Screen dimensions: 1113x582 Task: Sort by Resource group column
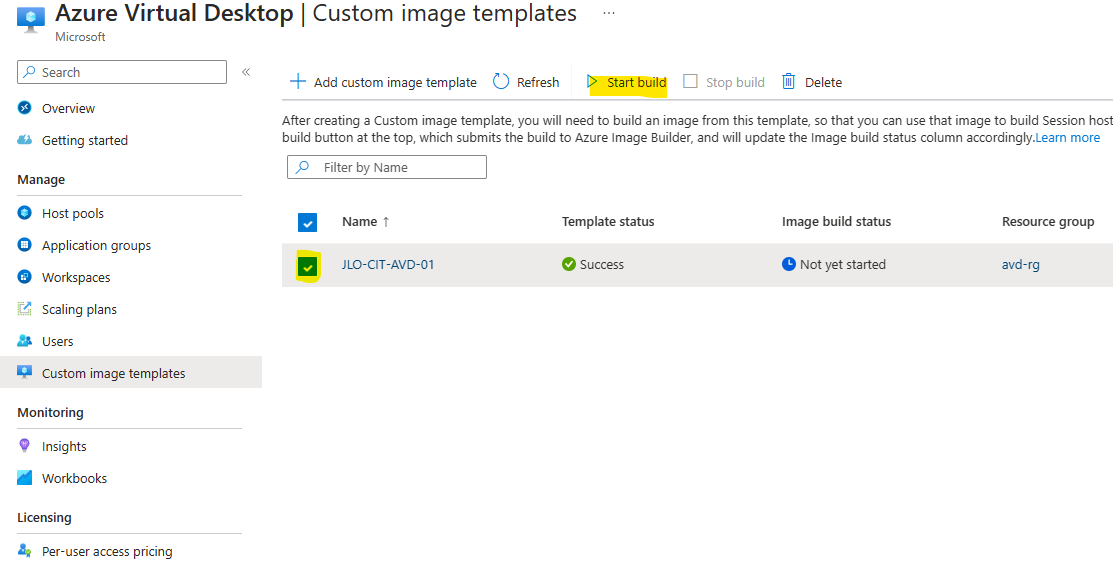coord(1048,221)
